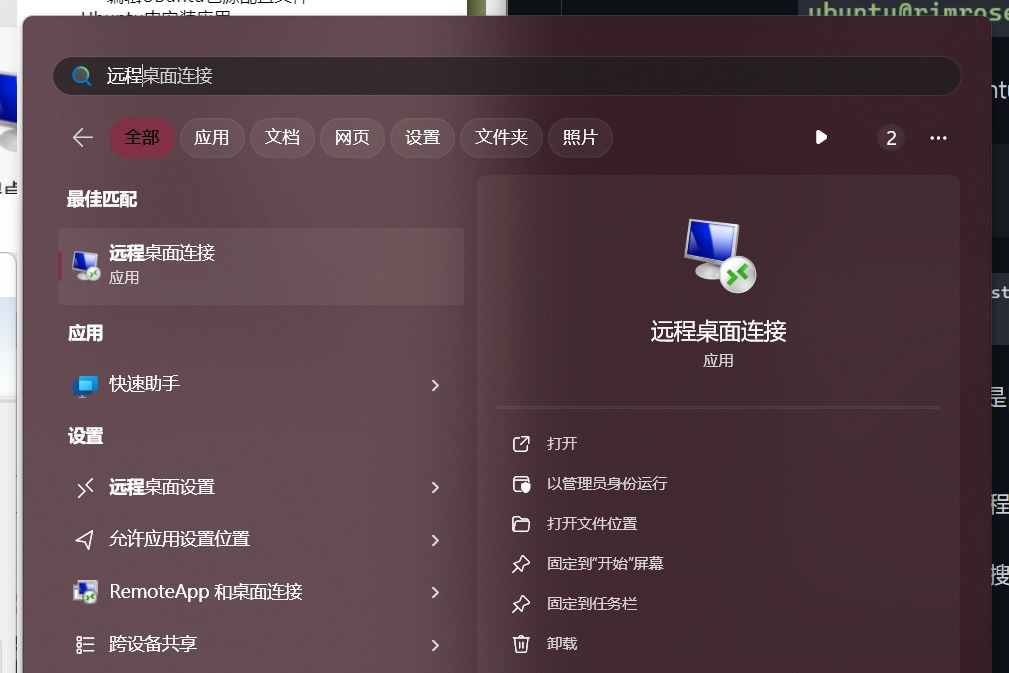Expand 允许应用设置位置 chevron arrow
This screenshot has width=1009, height=673.
435,540
